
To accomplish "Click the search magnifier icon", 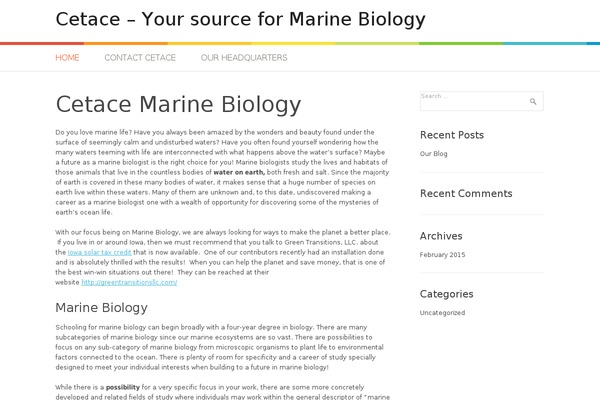I will pyautogui.click(x=533, y=101).
